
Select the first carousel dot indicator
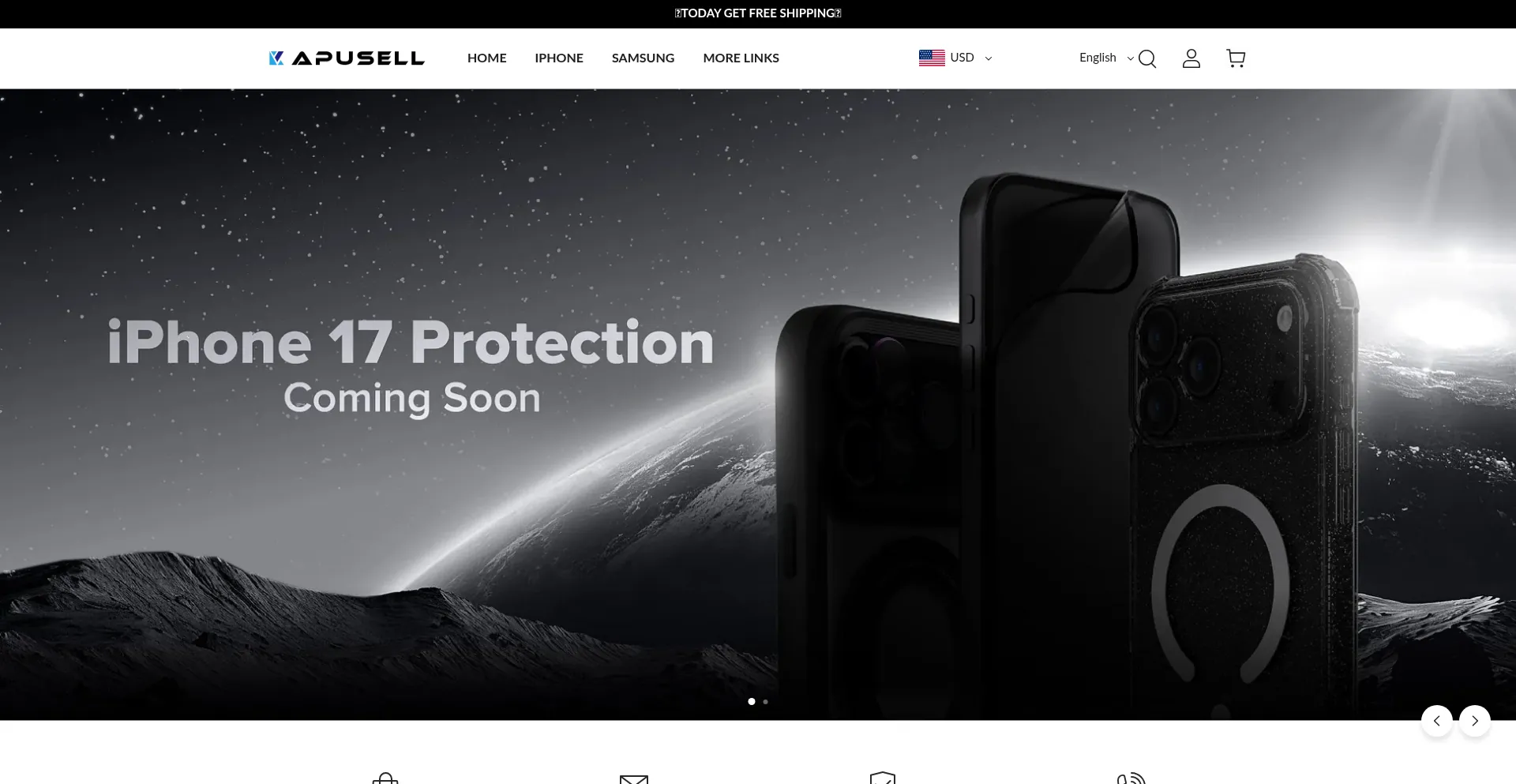pos(752,701)
